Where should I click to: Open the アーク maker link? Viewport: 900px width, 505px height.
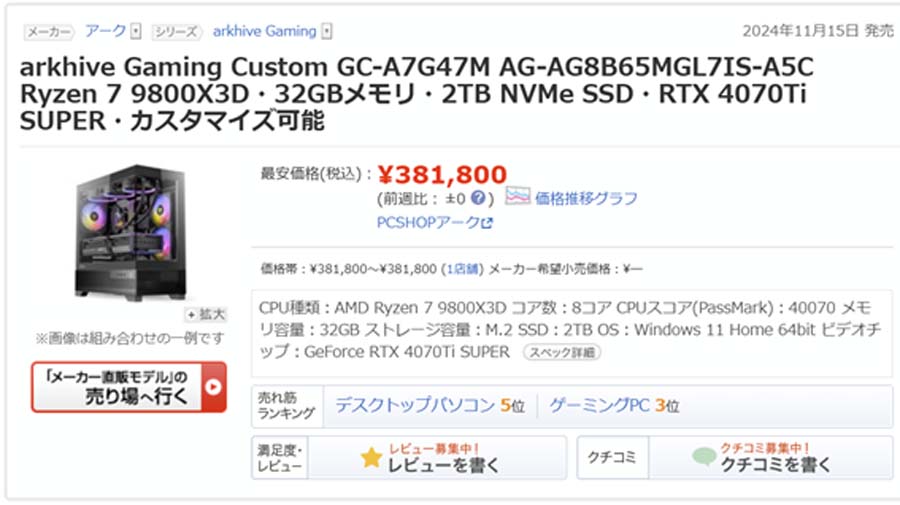[x=106, y=31]
